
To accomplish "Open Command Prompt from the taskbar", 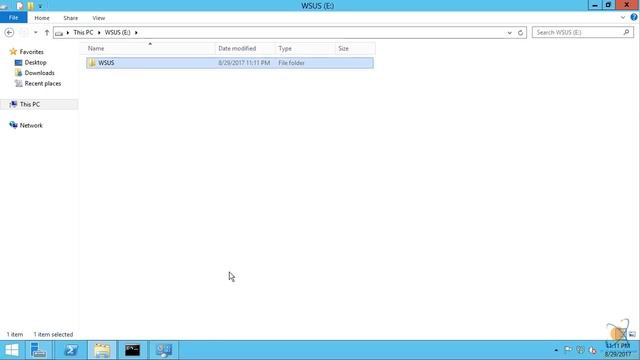I will point(133,350).
